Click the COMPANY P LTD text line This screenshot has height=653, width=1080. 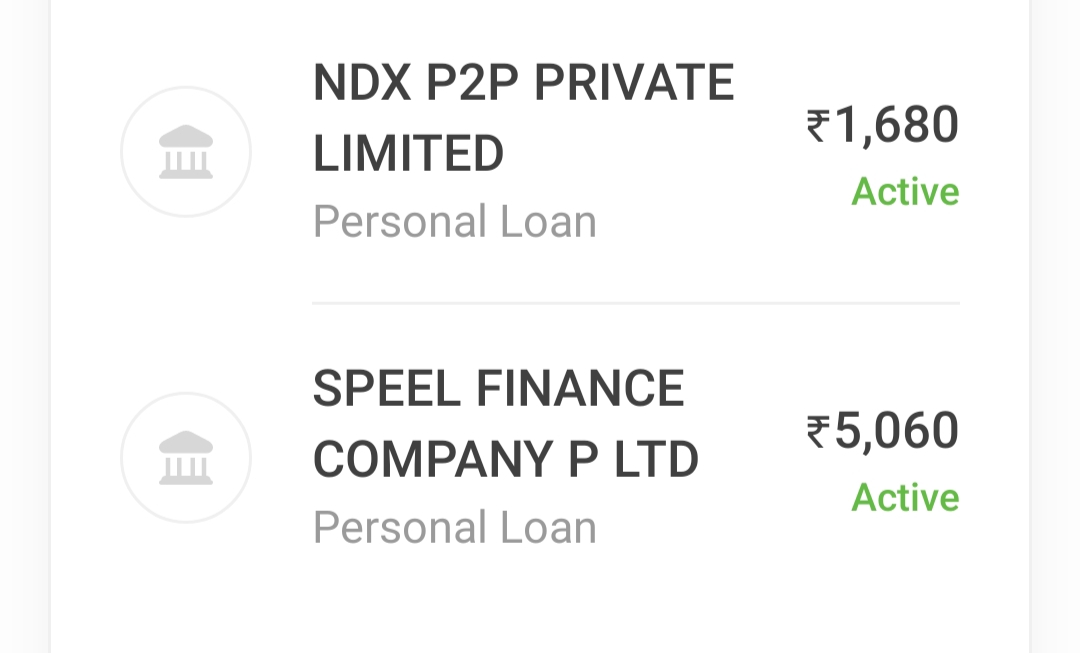pos(505,460)
